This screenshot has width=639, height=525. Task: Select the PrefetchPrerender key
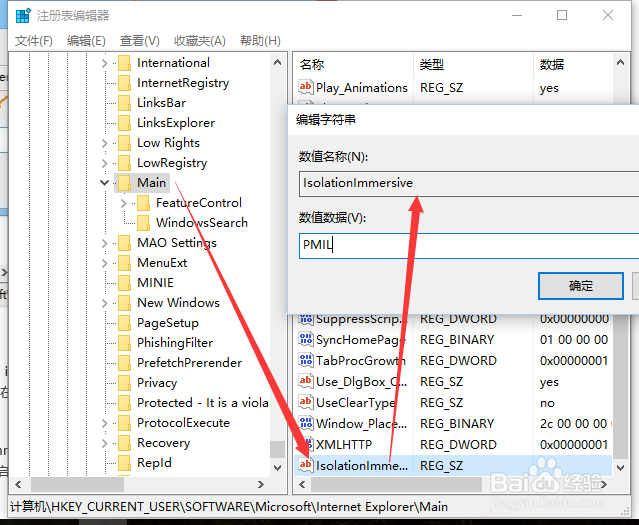point(189,363)
